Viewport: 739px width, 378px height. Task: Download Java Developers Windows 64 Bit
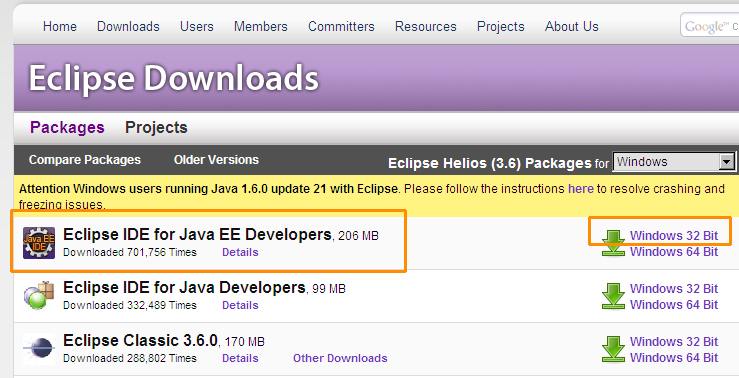pos(674,304)
